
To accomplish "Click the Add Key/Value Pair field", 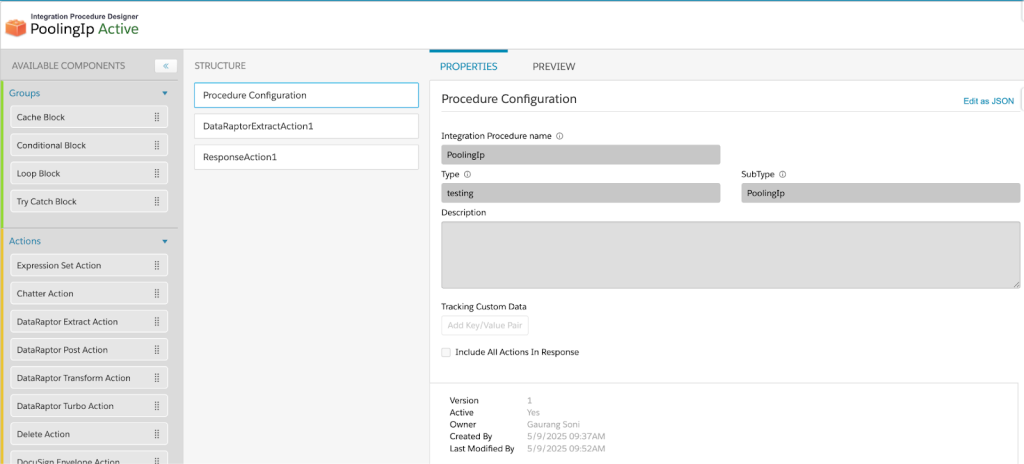I will 485,325.
